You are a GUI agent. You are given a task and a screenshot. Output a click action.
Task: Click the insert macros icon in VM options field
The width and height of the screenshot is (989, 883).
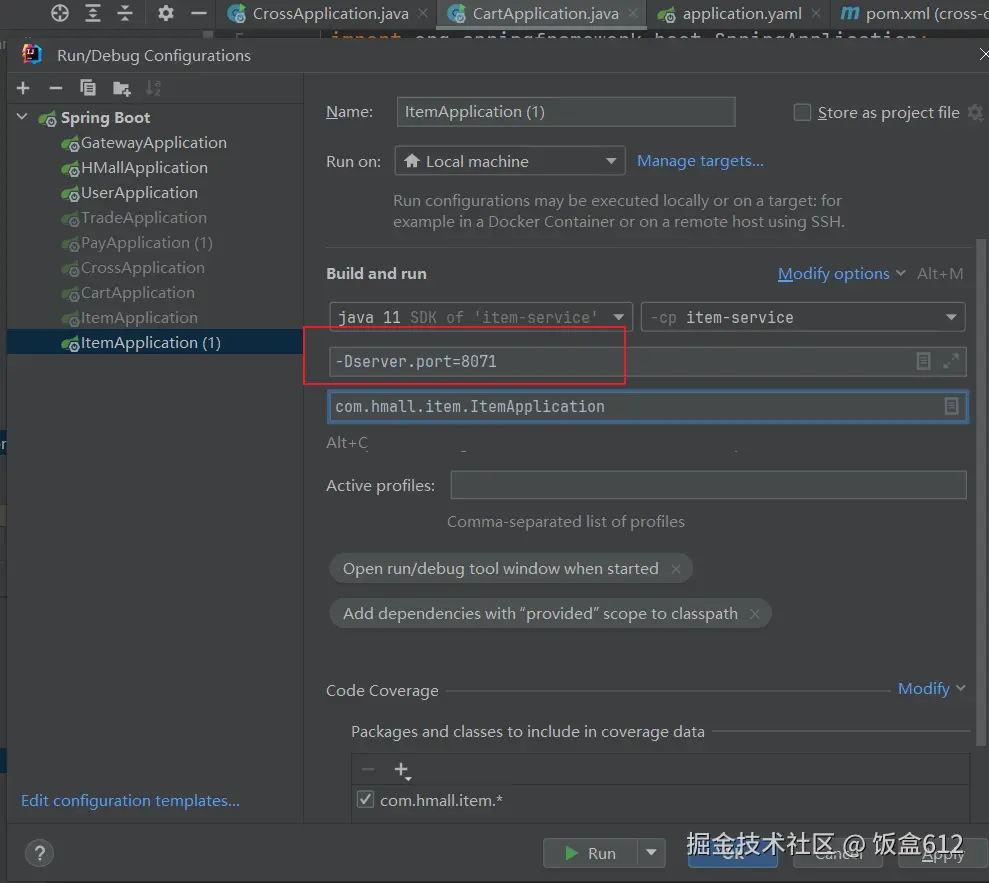(923, 361)
